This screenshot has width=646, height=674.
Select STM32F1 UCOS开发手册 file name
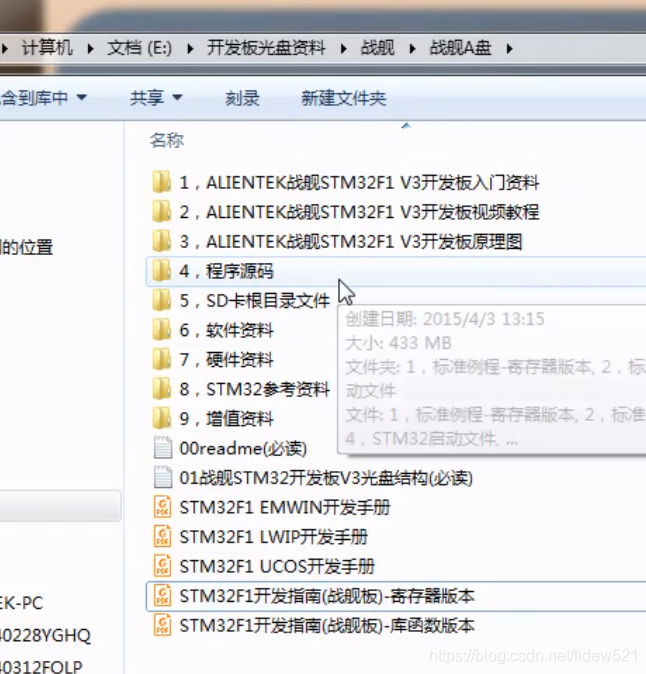coord(277,566)
